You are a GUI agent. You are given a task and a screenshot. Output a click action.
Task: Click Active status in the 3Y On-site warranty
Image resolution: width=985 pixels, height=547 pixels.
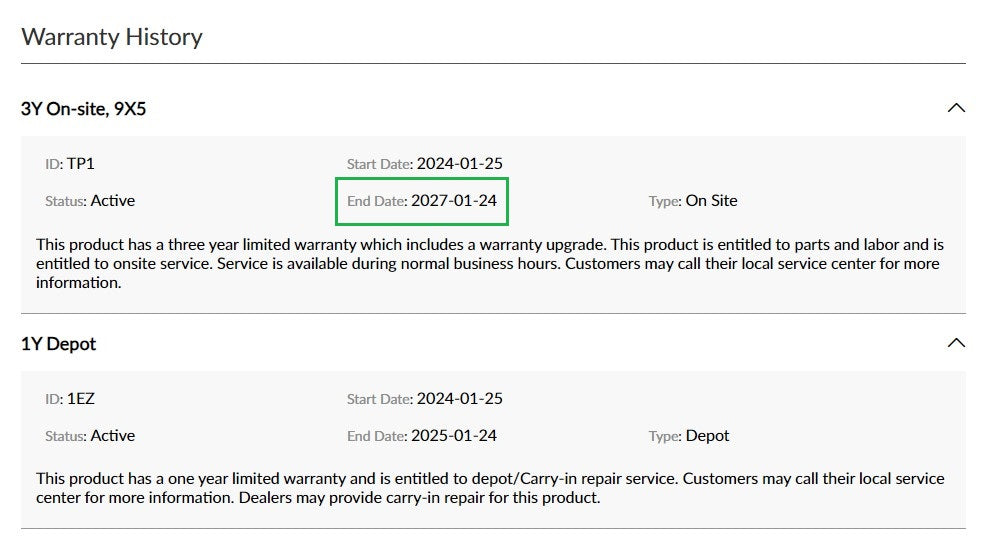coord(112,201)
